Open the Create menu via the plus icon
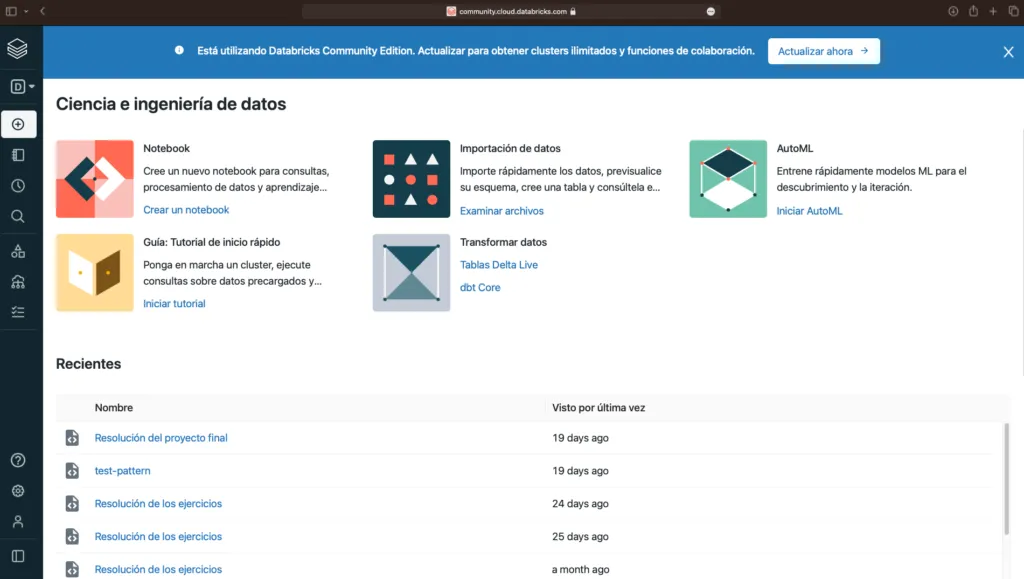1024x579 pixels. point(18,124)
